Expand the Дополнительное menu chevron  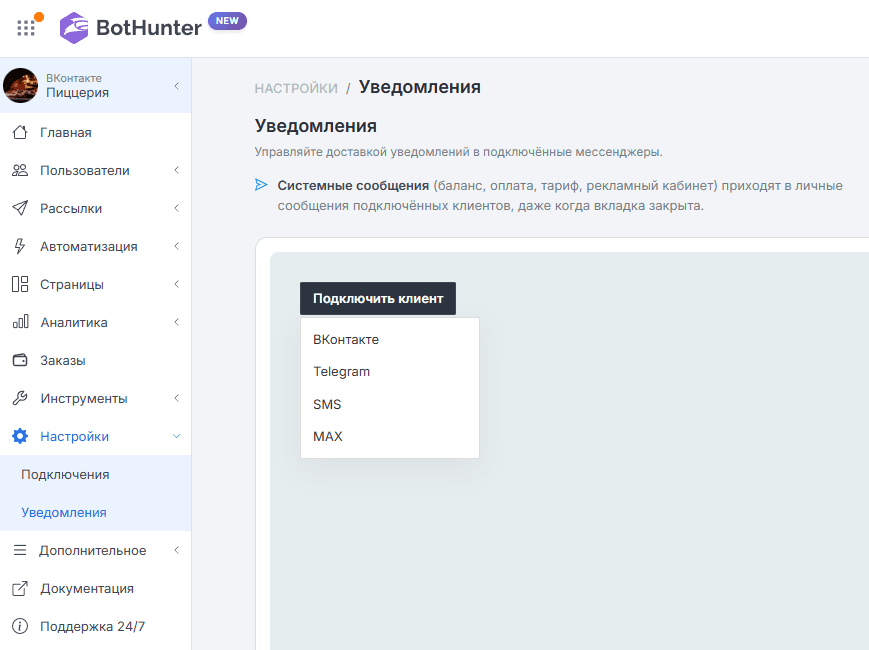176,550
